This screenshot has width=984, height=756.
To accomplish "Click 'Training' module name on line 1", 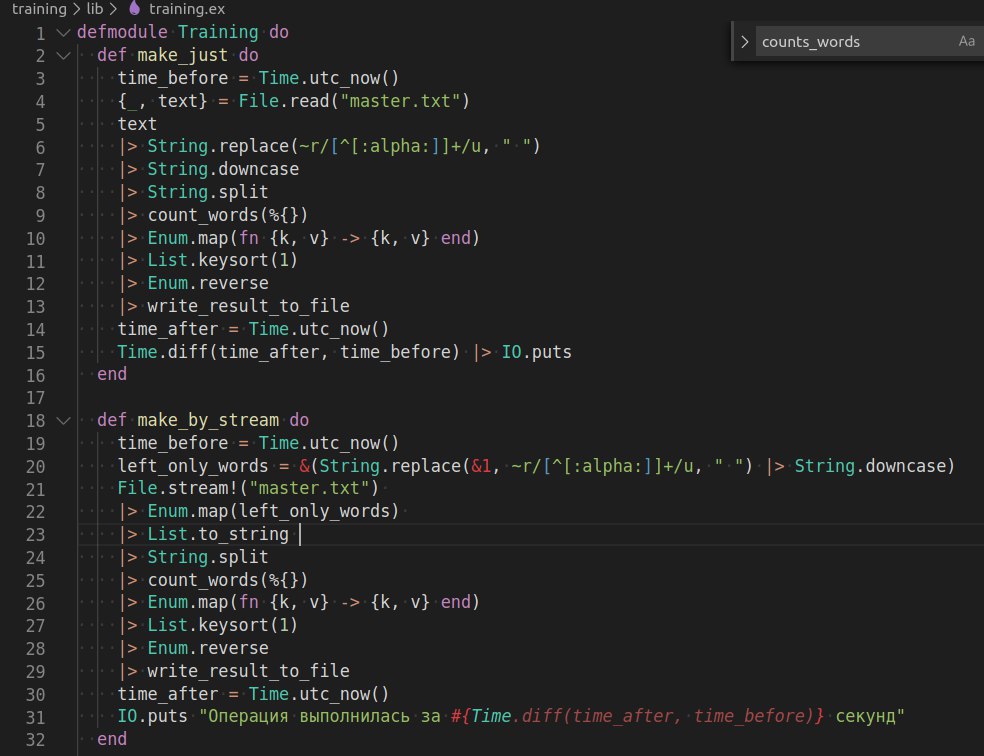I will pyautogui.click(x=218, y=32).
